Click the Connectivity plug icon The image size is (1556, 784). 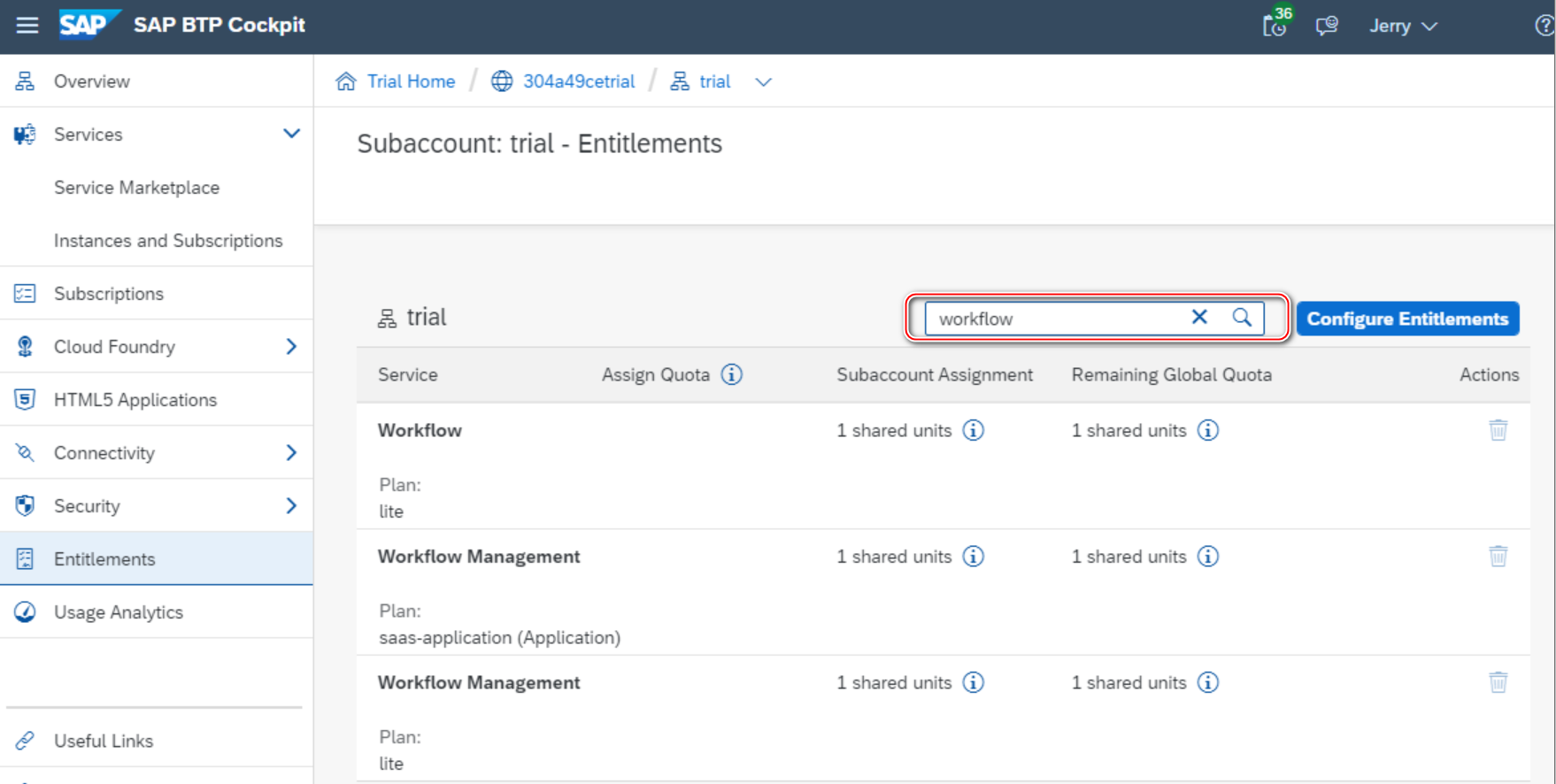(x=25, y=453)
